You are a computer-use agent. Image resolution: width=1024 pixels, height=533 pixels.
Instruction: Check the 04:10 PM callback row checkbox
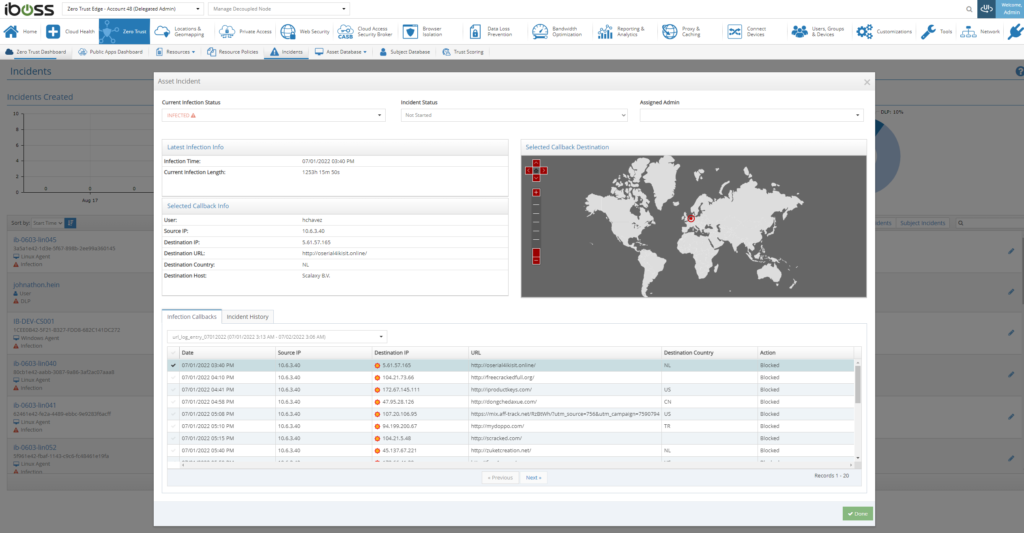173,378
